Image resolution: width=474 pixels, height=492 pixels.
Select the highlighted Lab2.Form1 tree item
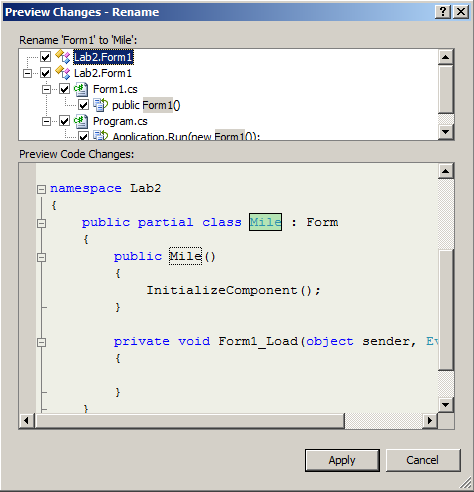point(103,57)
